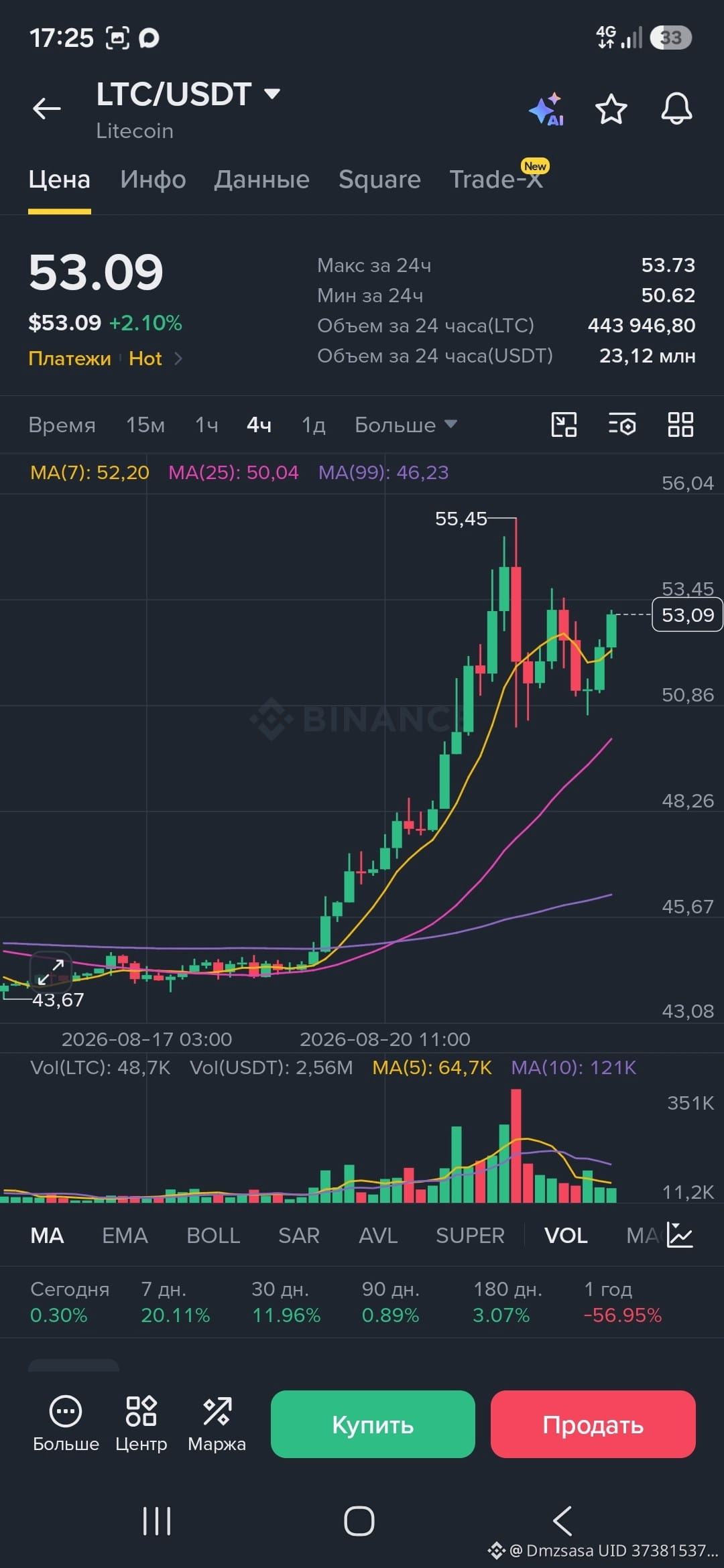Tap the MA(5): 64,7K volume label
This screenshot has height=1568, width=724.
(432, 1067)
